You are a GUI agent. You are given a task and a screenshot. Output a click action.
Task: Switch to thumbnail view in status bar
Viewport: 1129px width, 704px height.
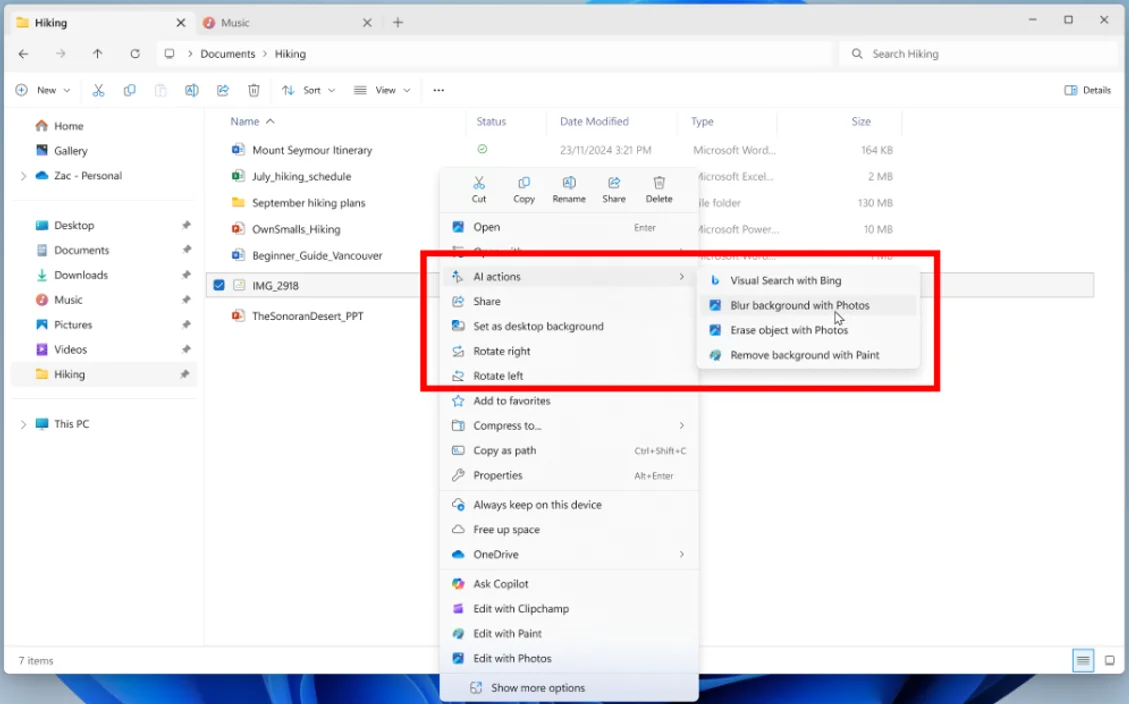tap(1110, 660)
